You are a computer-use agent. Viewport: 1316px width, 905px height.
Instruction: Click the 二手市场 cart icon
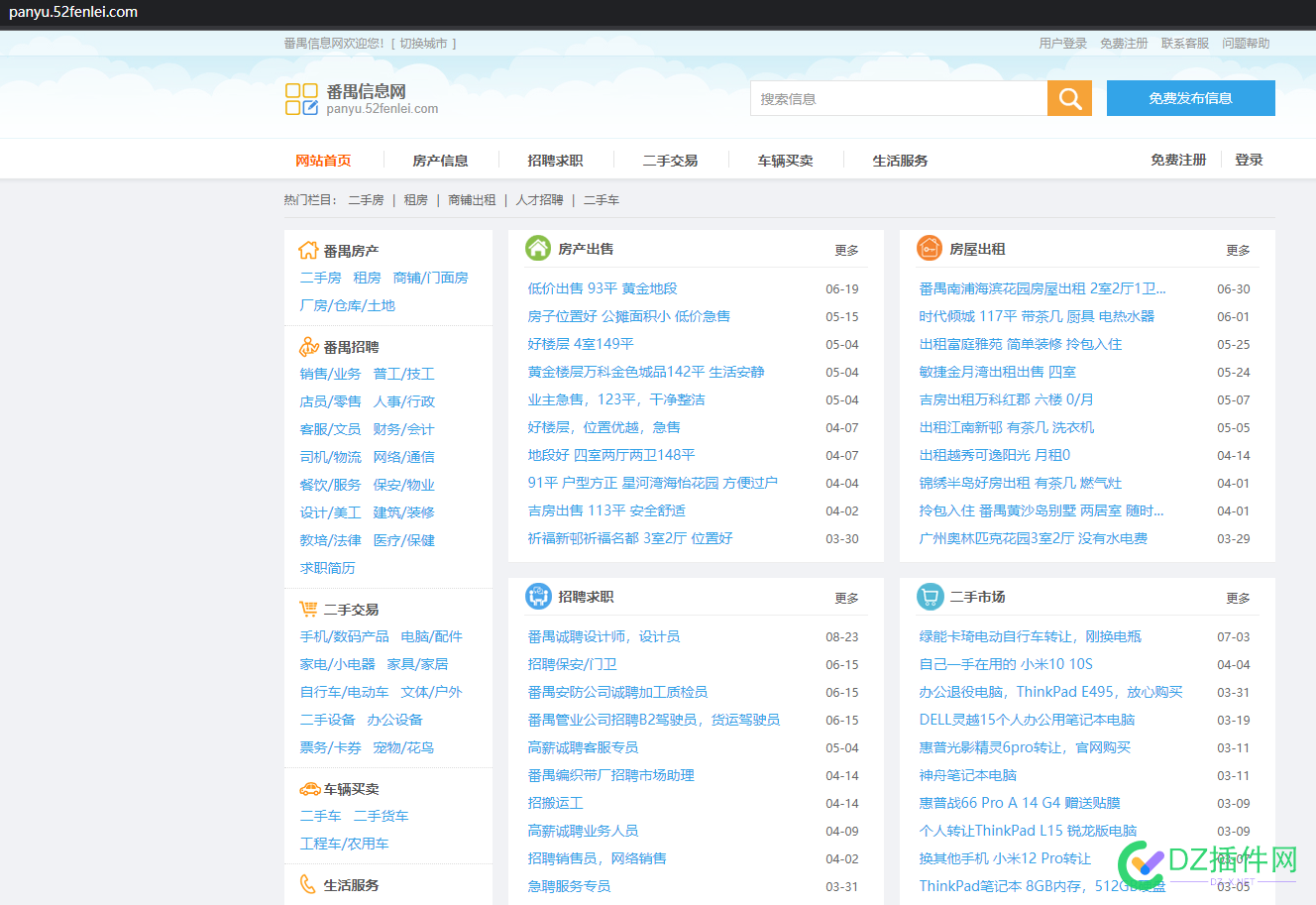[x=930, y=596]
